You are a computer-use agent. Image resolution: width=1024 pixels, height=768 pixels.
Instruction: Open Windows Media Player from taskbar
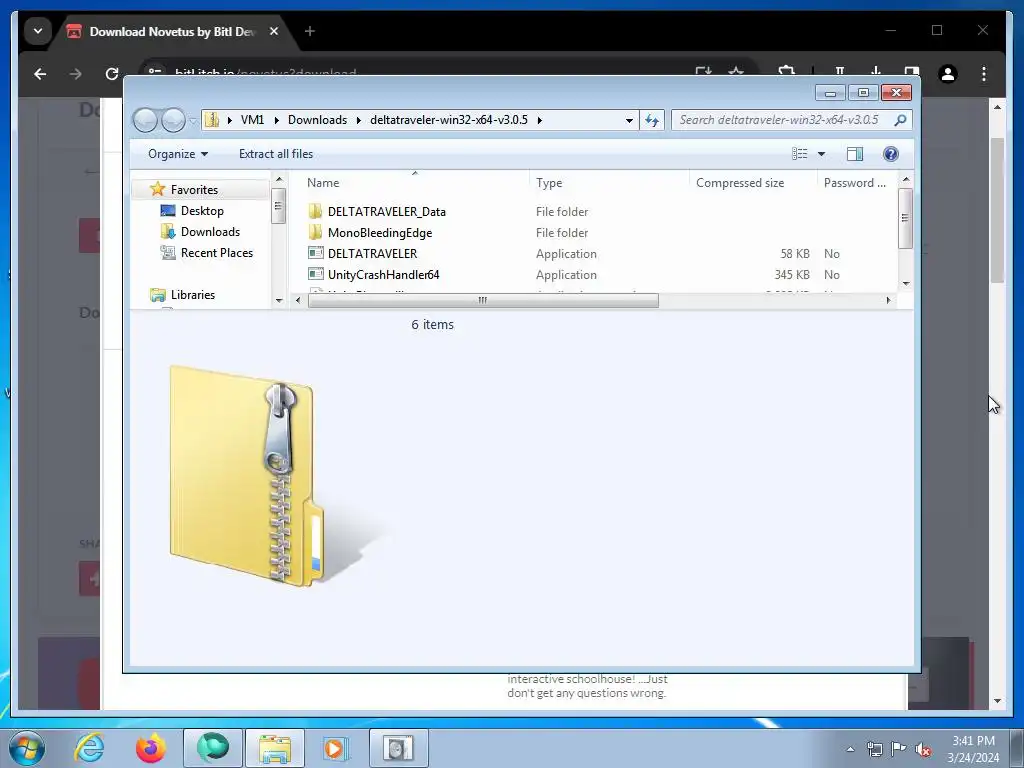click(x=337, y=748)
